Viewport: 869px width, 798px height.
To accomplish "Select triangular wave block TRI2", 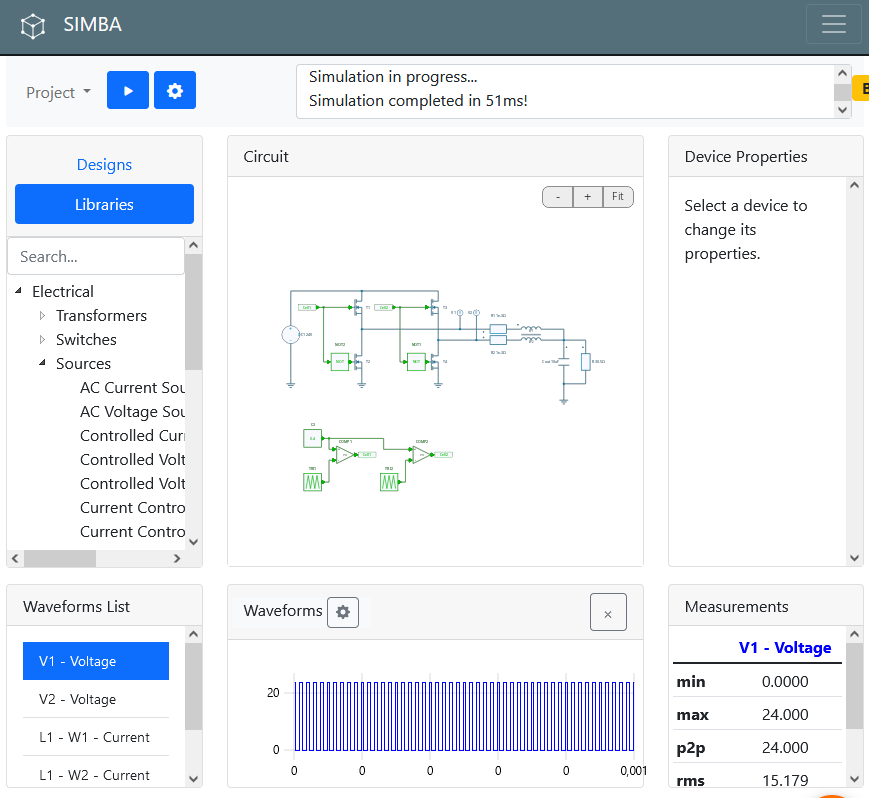I will coord(389,482).
